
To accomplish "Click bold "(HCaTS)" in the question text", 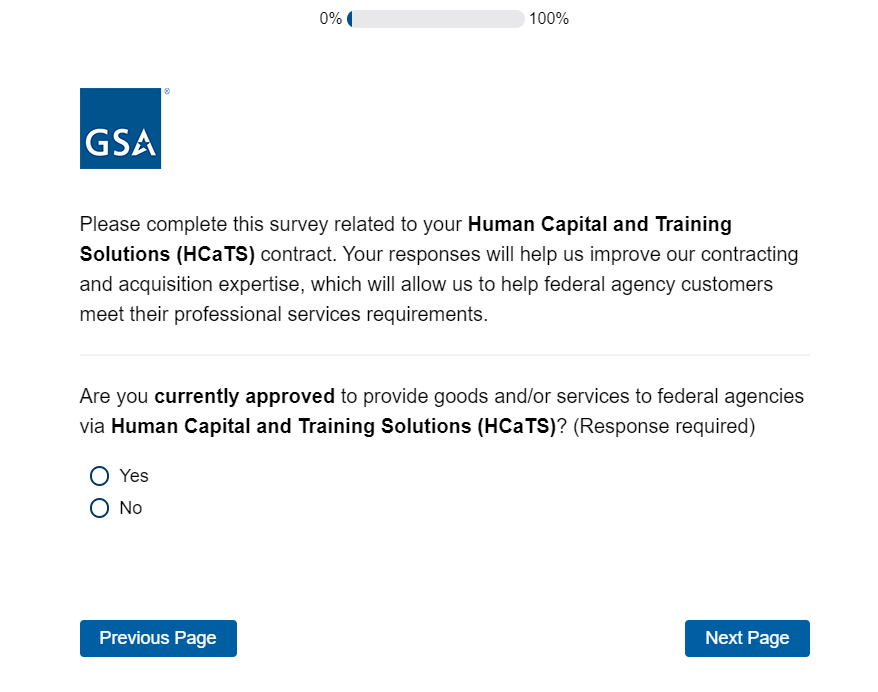I will pyautogui.click(x=517, y=426).
